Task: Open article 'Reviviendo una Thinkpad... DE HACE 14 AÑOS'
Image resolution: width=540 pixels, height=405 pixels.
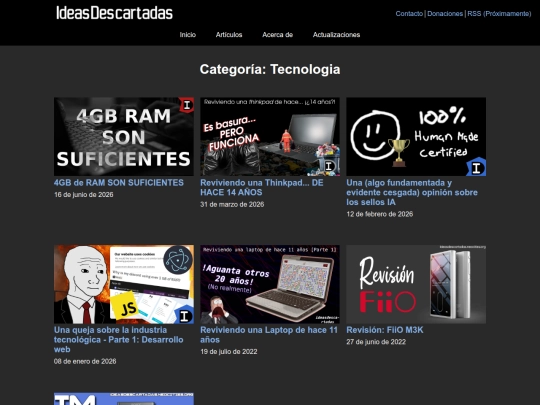Action: [262, 187]
